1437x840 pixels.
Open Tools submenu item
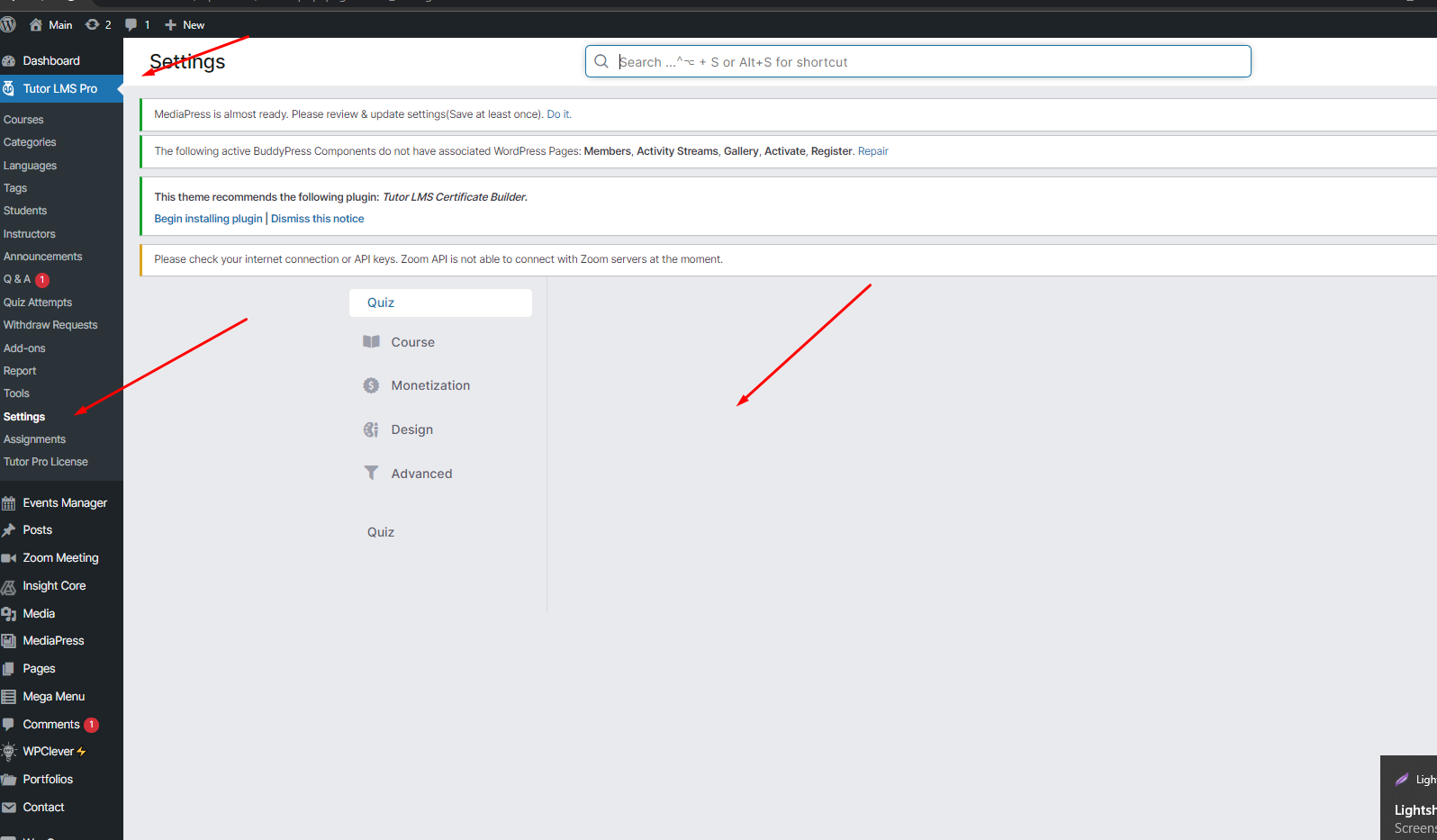16,393
